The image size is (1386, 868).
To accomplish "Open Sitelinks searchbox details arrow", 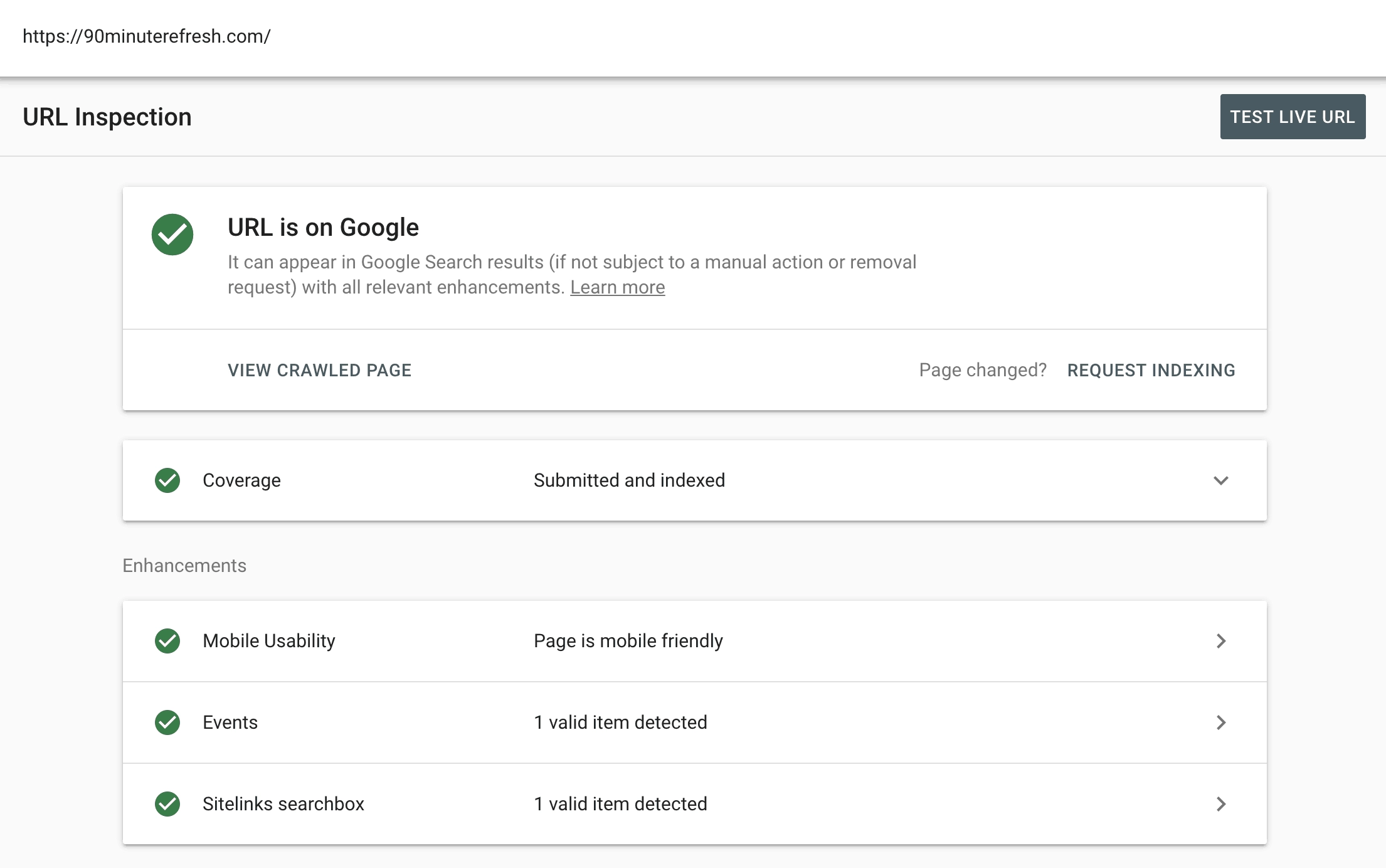I will click(1220, 804).
